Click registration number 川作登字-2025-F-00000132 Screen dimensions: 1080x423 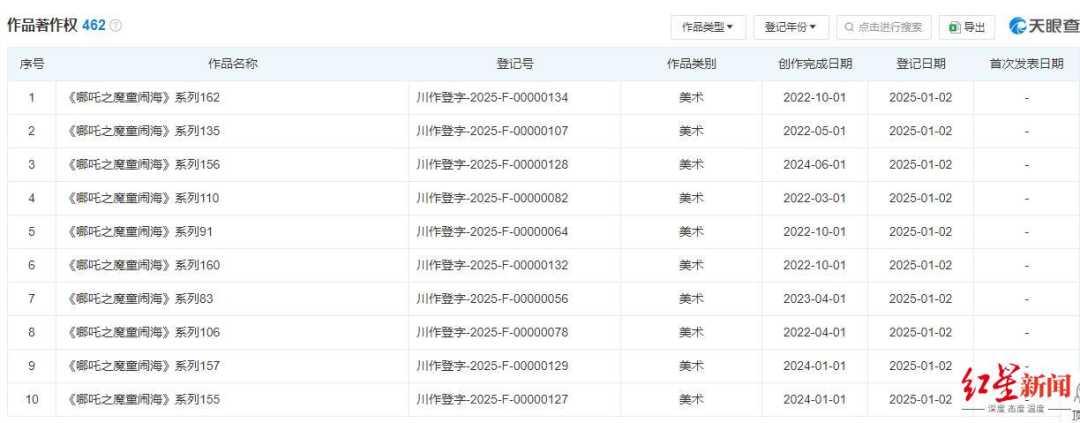(x=492, y=265)
